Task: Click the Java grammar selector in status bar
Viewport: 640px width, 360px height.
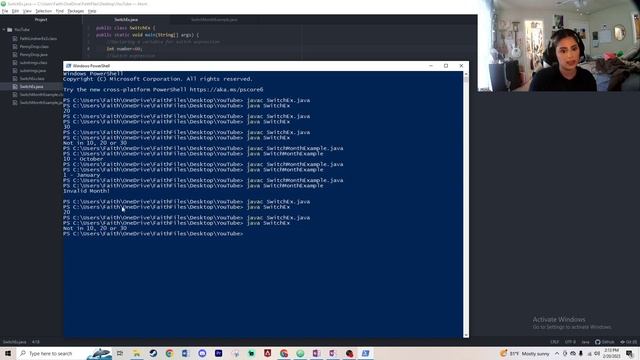Action: pos(585,342)
